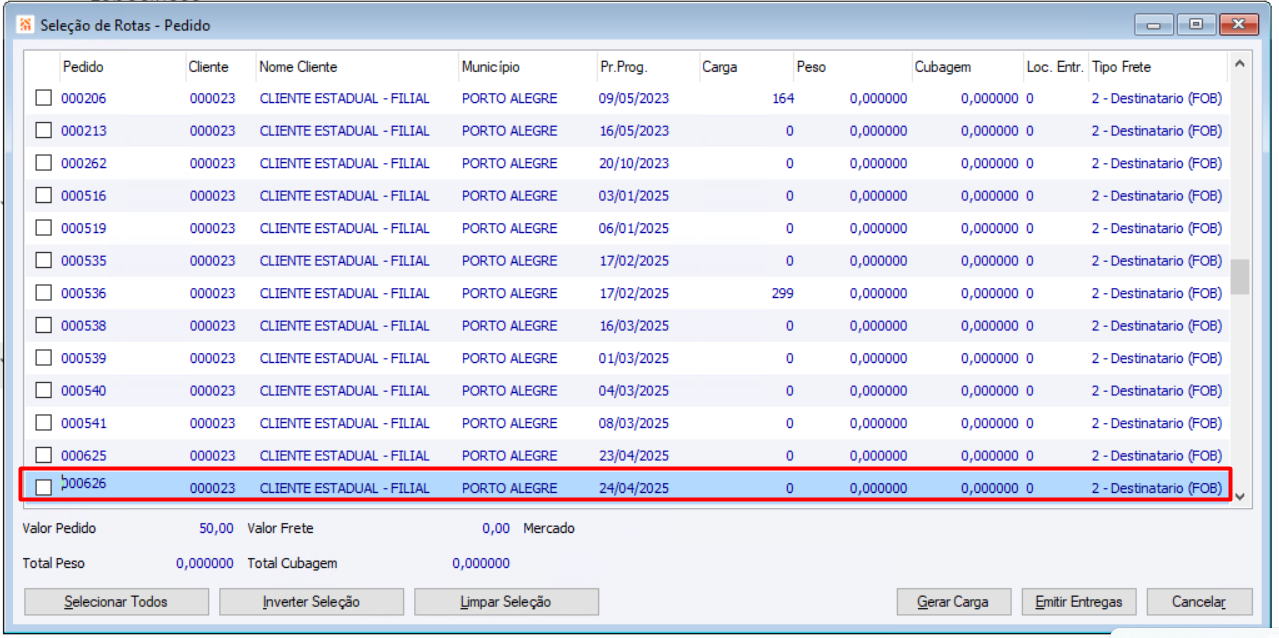This screenshot has width=1279, height=638.
Task: Click the application icon in title bar
Action: point(25,25)
